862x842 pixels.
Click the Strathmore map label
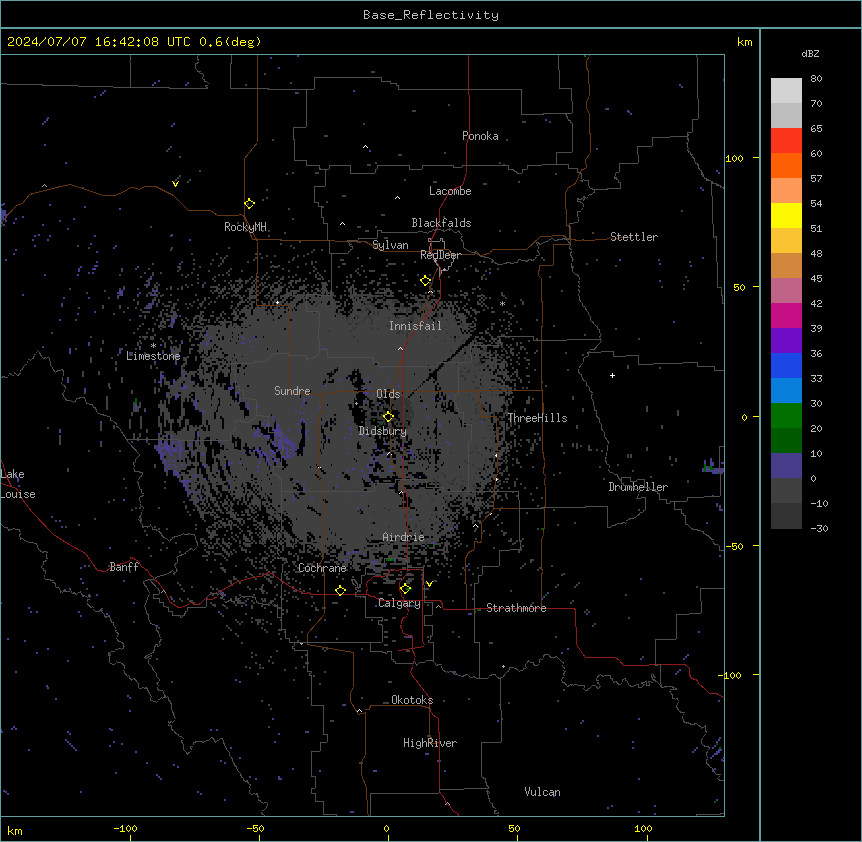[516, 608]
